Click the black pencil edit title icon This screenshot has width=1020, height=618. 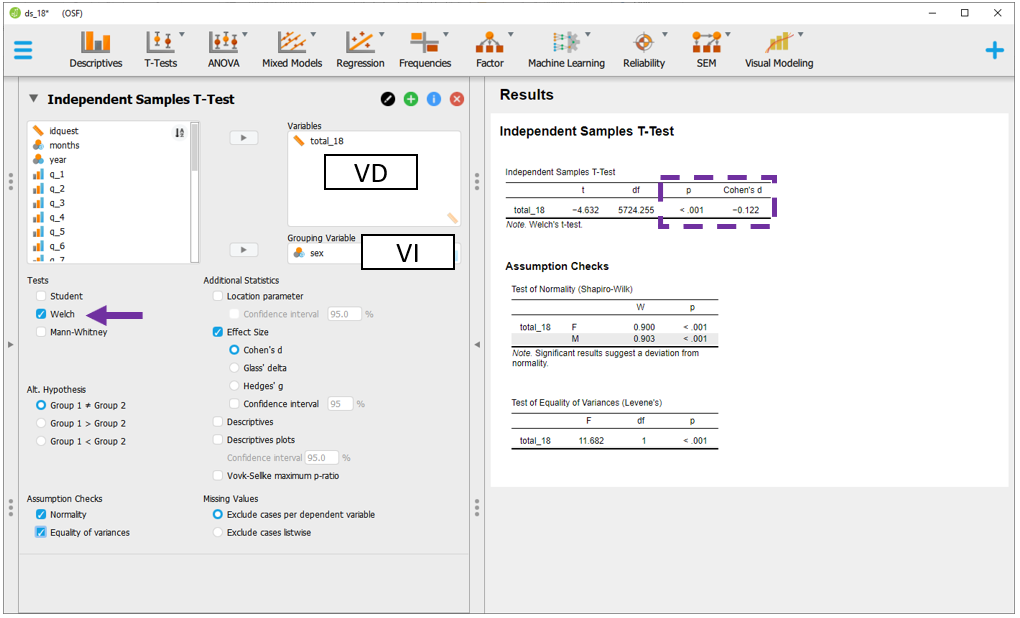[x=388, y=99]
